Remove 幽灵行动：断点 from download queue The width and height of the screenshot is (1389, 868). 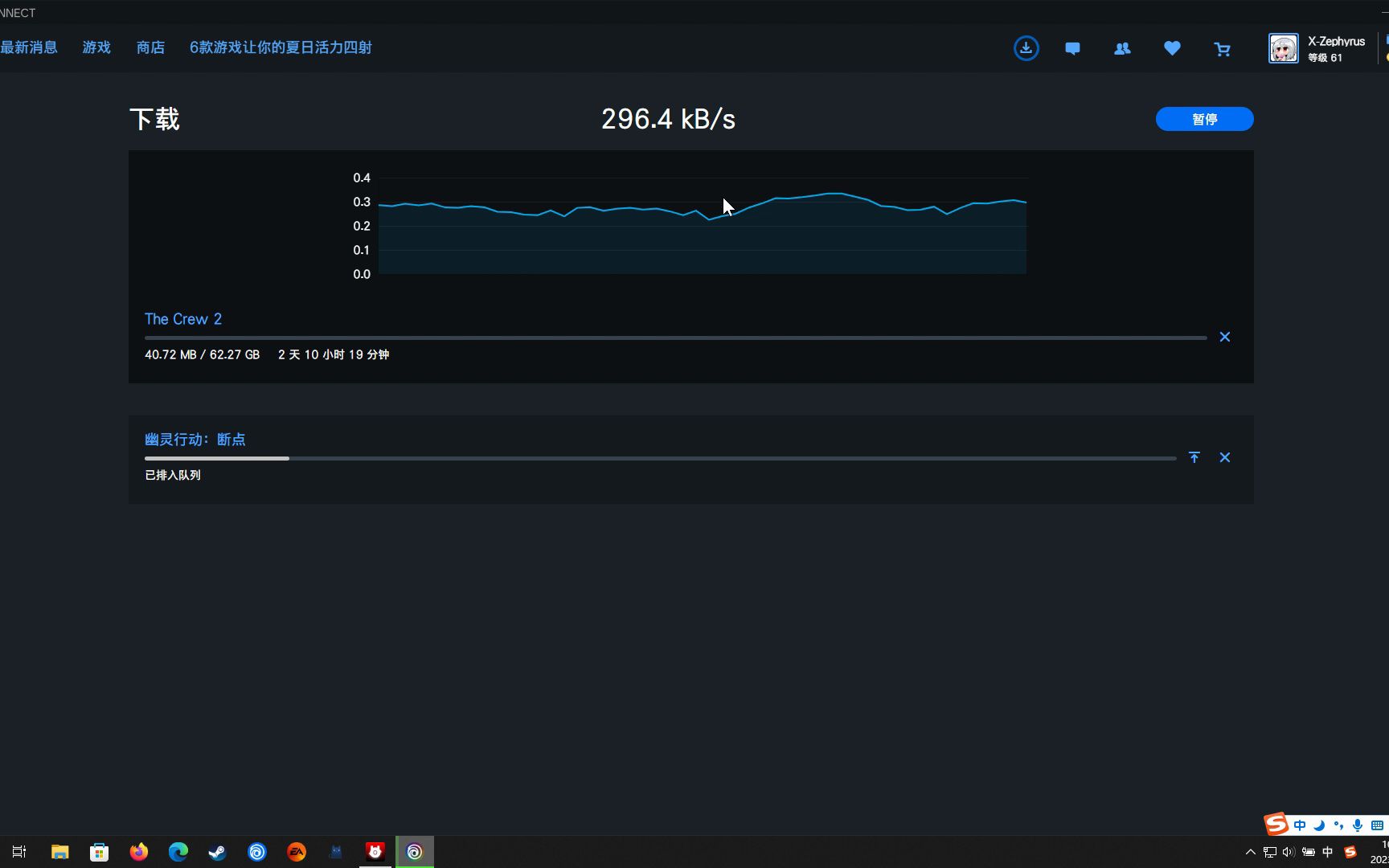click(x=1224, y=457)
